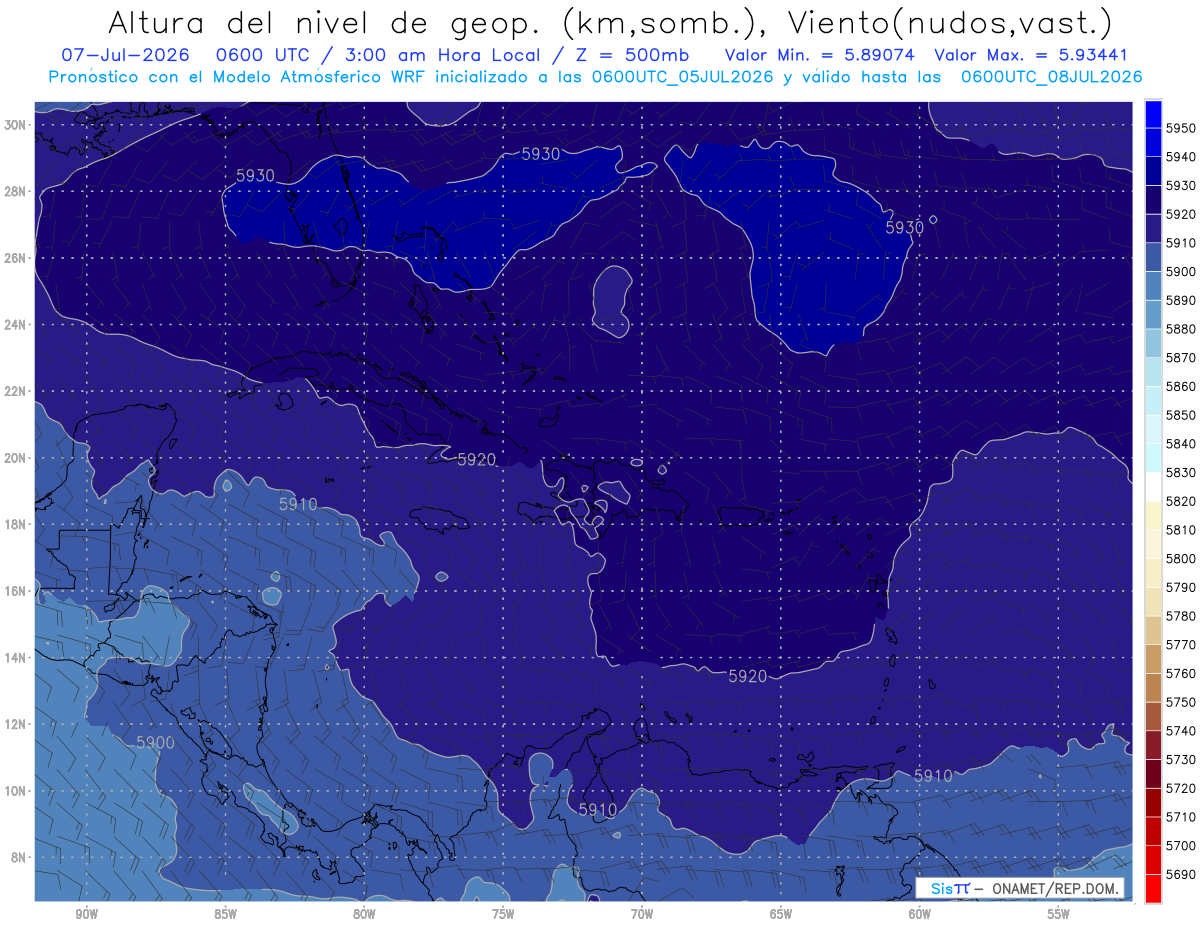Click the 'ONAMET/REP.DOM.' logo box
This screenshot has width=1200, height=927.
click(1019, 888)
